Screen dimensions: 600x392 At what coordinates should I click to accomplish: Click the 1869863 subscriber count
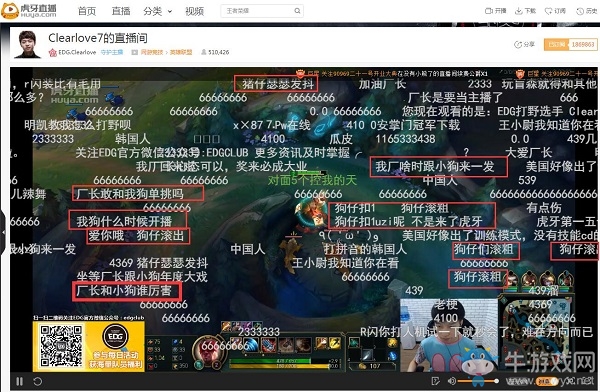click(583, 44)
